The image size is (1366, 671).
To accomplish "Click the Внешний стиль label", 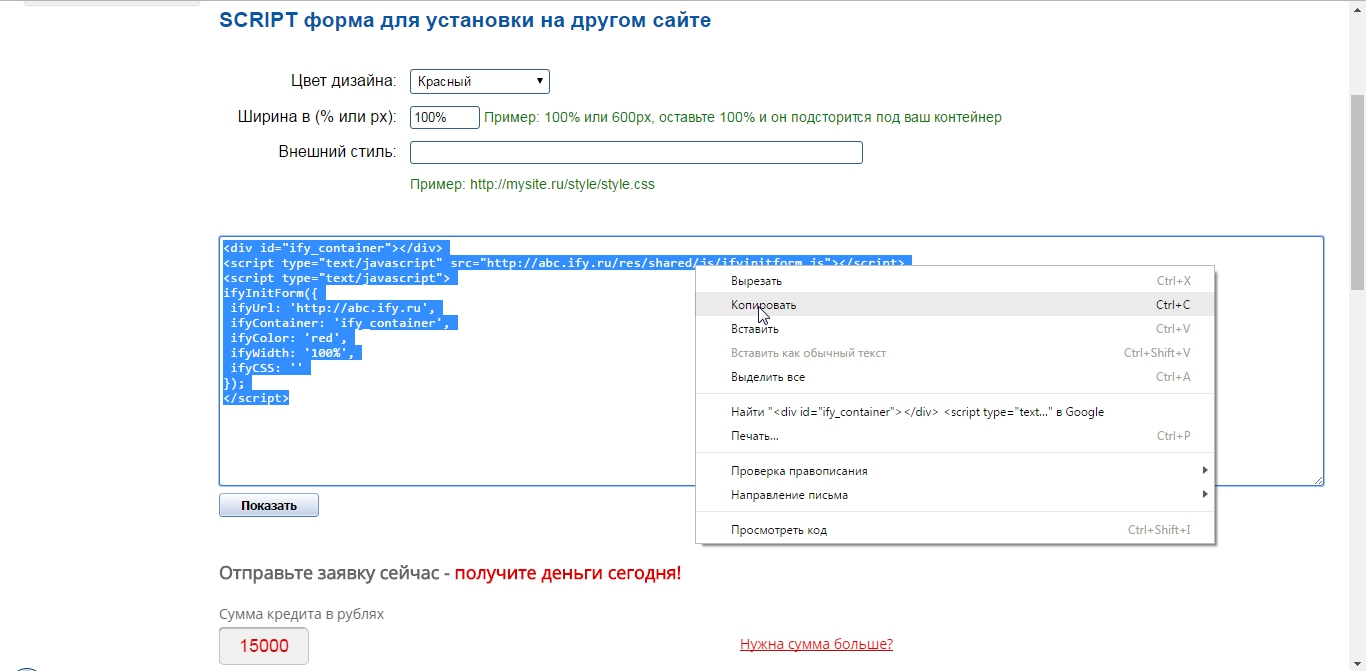I will pyautogui.click(x=337, y=152).
